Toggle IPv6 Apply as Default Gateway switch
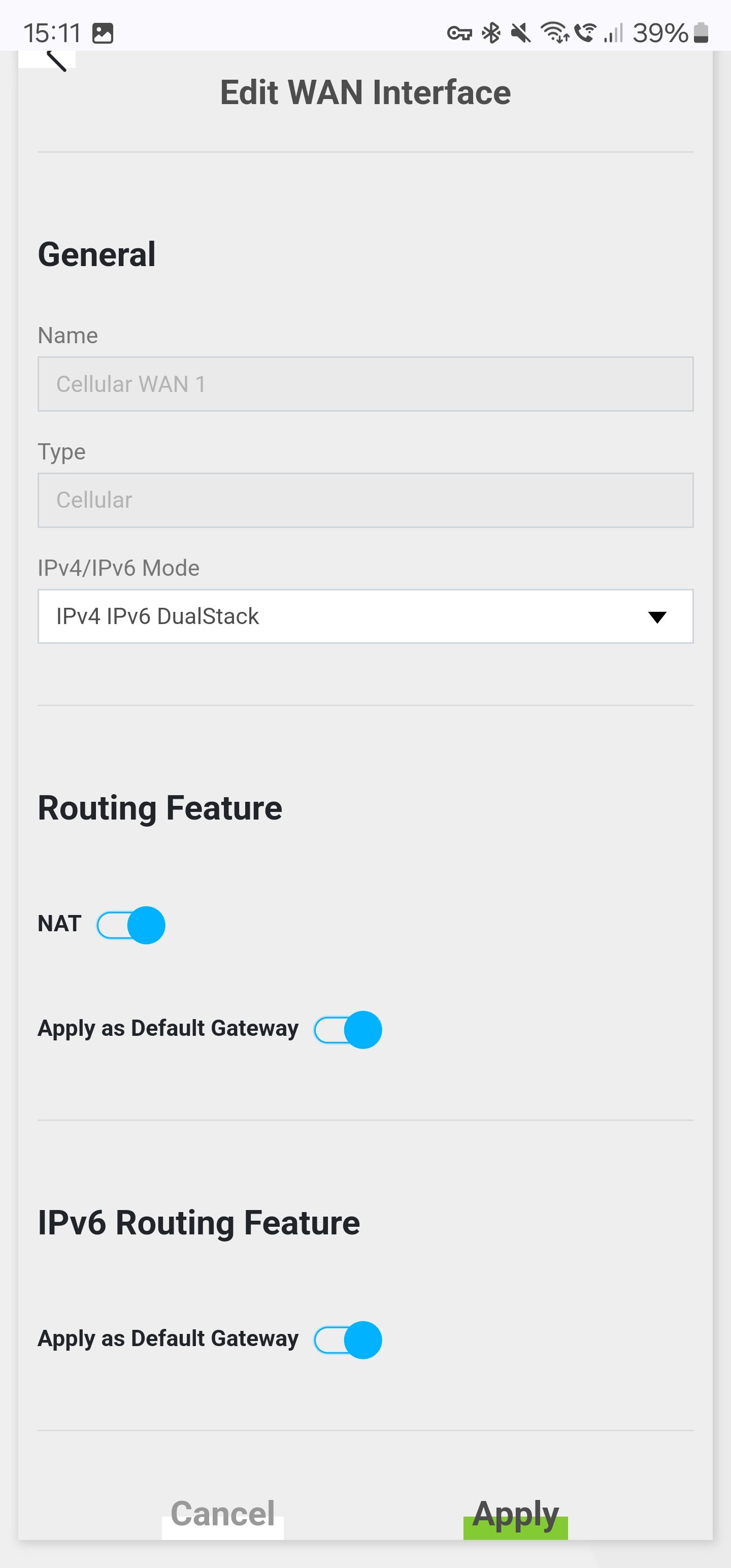This screenshot has height=1568, width=731. [x=348, y=1339]
